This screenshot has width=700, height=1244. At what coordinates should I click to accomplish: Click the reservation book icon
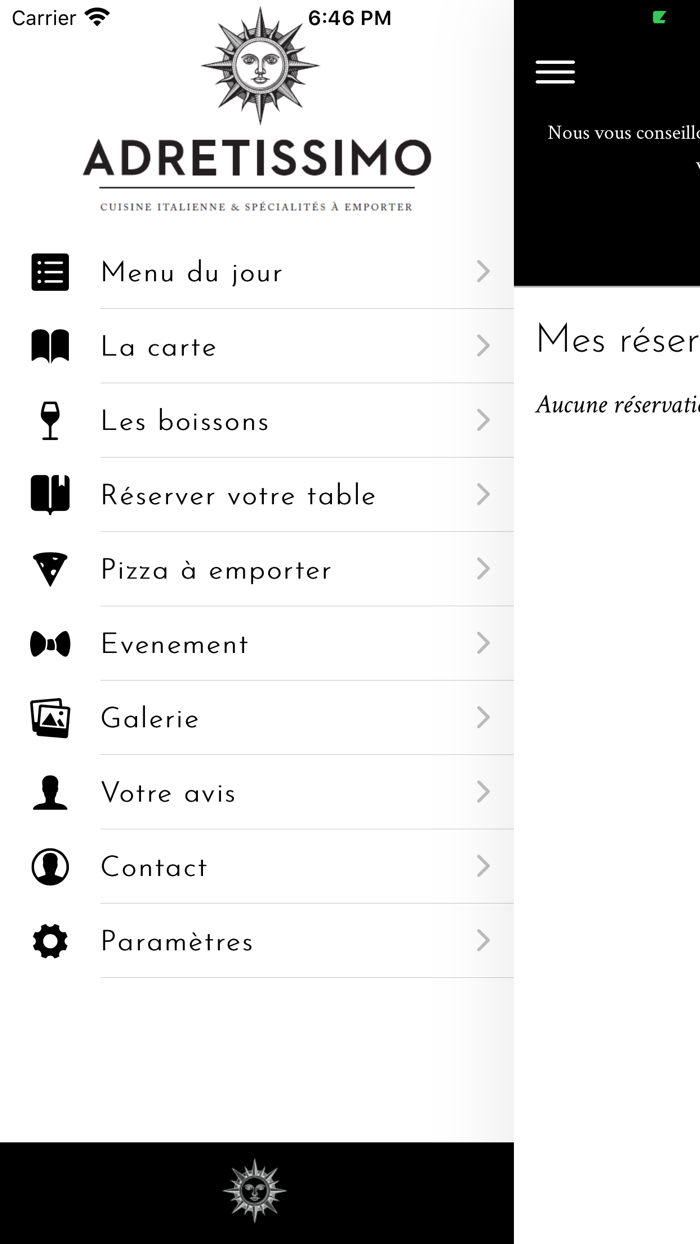pos(50,495)
